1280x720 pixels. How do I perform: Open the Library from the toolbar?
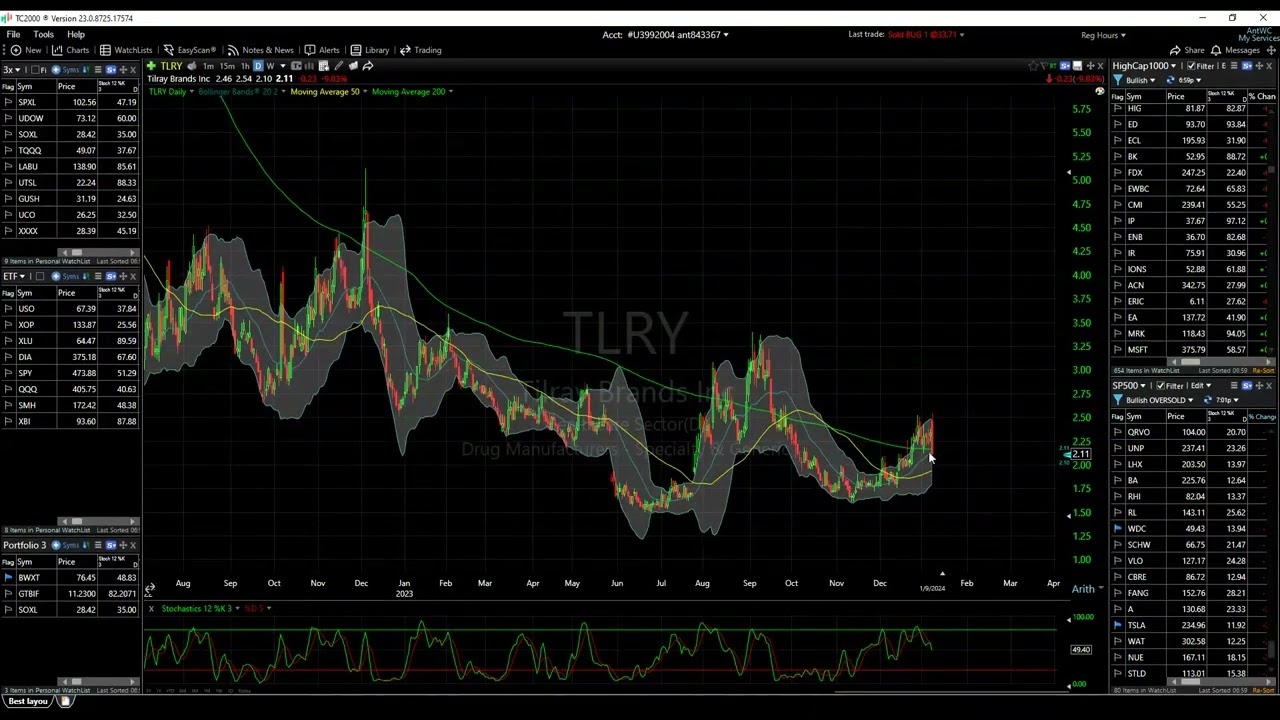[369, 50]
